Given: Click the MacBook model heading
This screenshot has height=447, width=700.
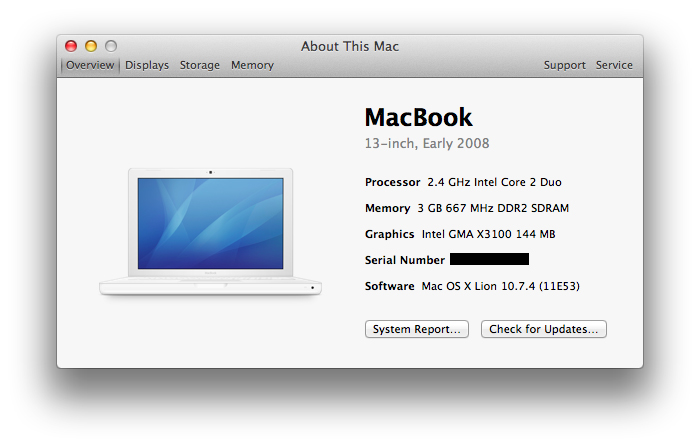Looking at the screenshot, I should (418, 117).
